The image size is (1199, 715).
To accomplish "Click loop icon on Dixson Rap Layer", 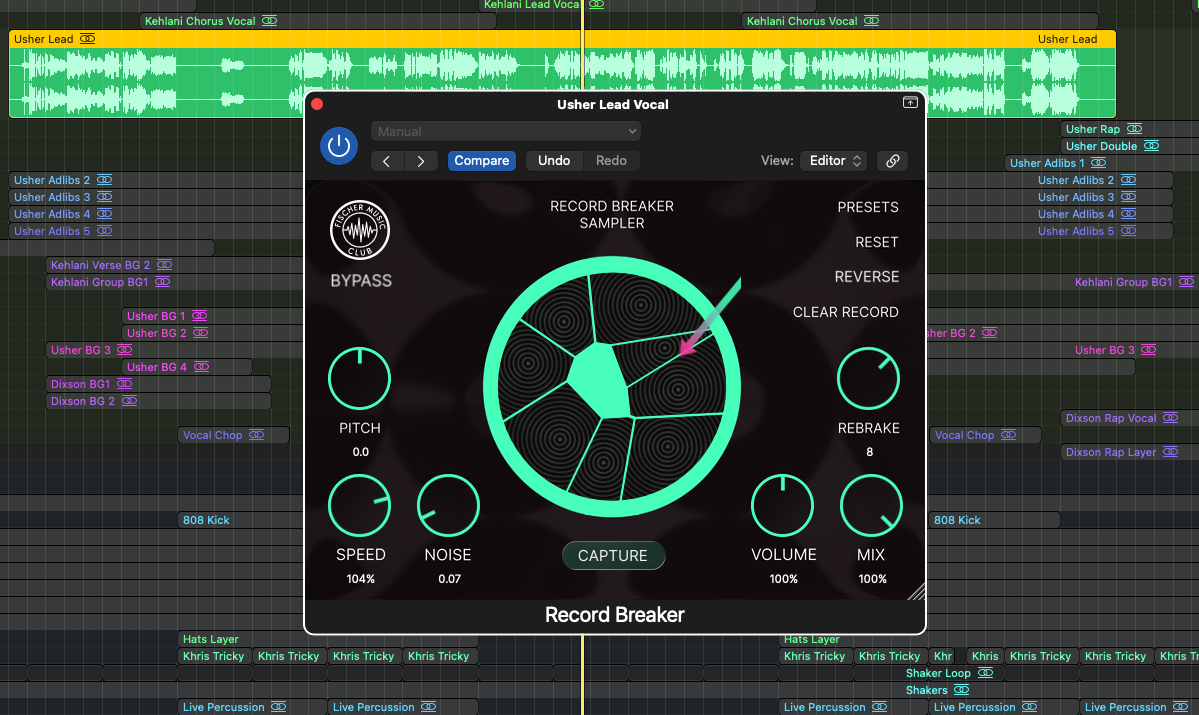I will (1170, 451).
